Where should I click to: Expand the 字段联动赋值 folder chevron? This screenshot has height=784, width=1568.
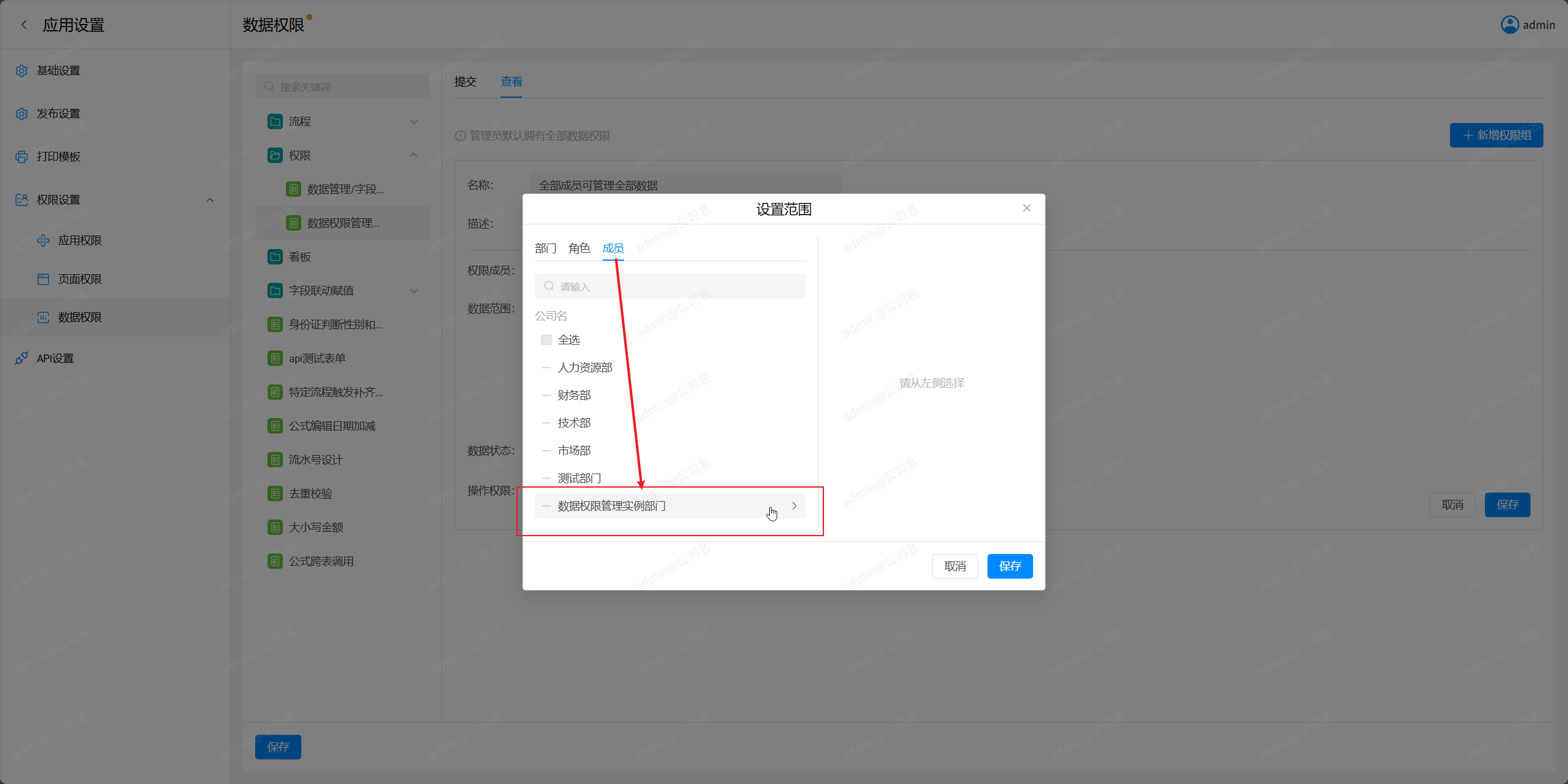click(x=414, y=291)
